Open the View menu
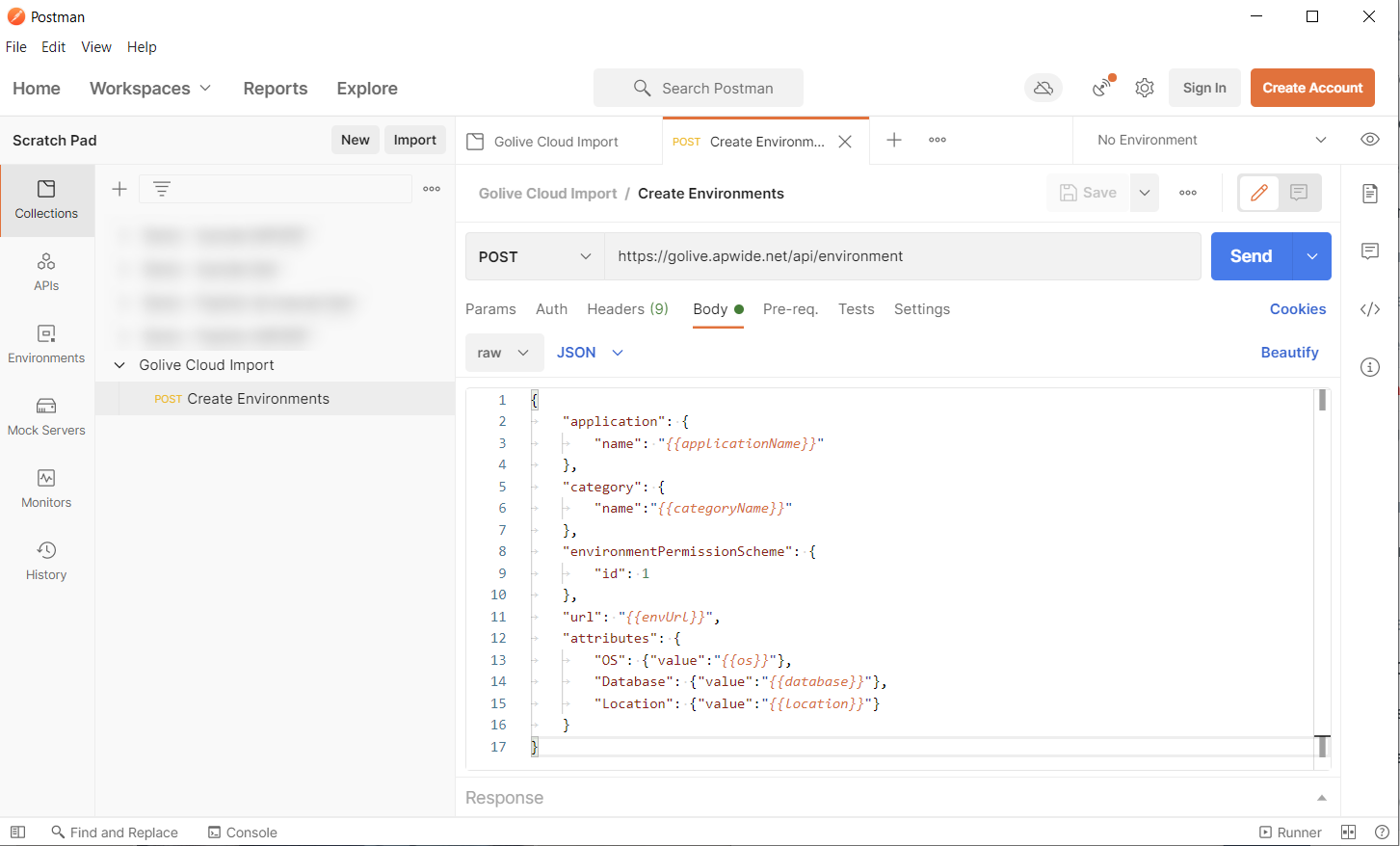 pos(95,47)
